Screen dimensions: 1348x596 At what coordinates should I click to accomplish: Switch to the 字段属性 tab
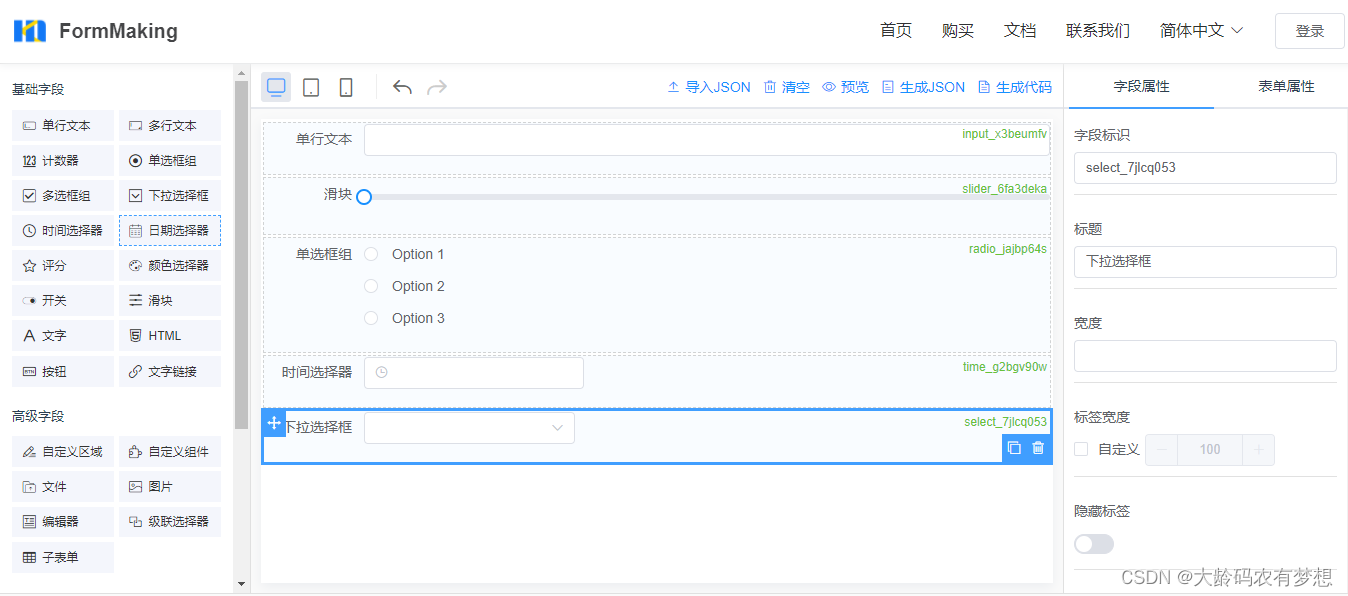(x=1141, y=87)
